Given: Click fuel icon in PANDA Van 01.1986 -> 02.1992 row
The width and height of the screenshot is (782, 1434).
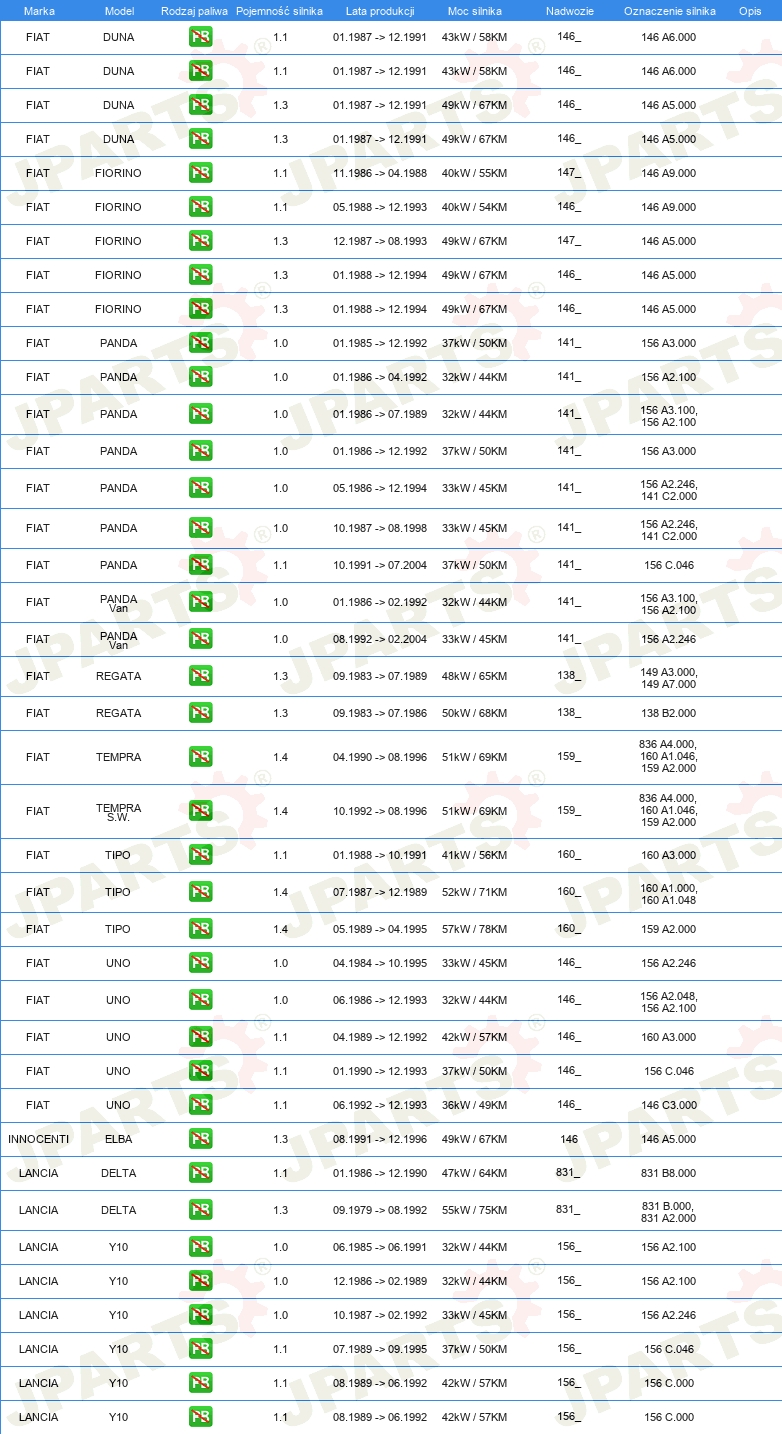Looking at the screenshot, I should [200, 602].
